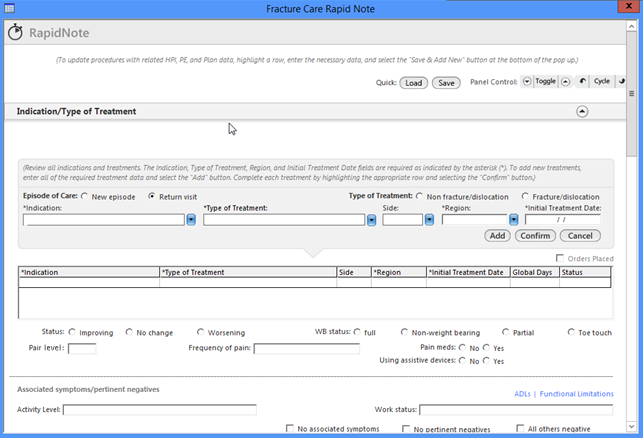Click the Quick Load button
643x438 pixels.
(x=413, y=83)
